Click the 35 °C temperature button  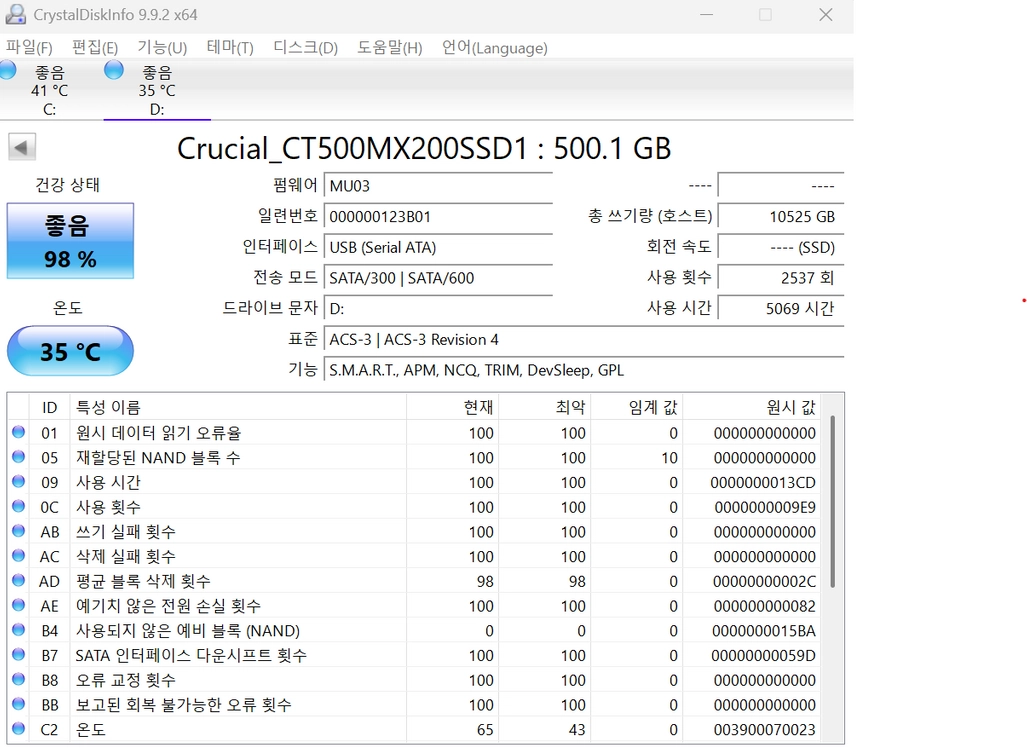[x=71, y=351]
